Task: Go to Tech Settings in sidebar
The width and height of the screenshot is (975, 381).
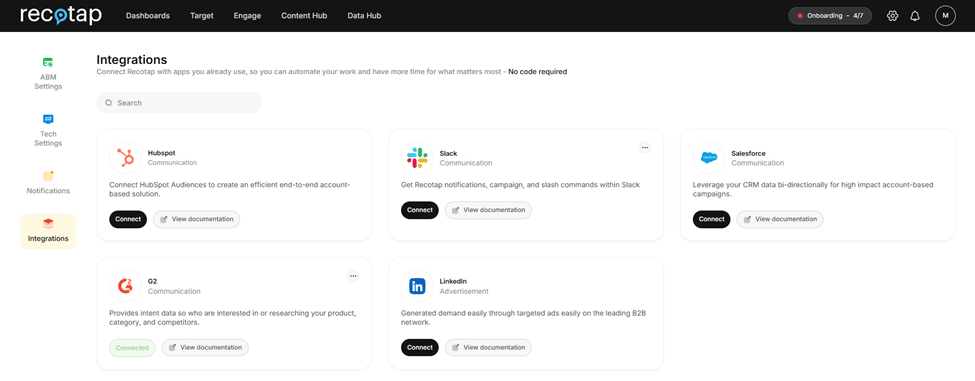Action: tap(48, 130)
